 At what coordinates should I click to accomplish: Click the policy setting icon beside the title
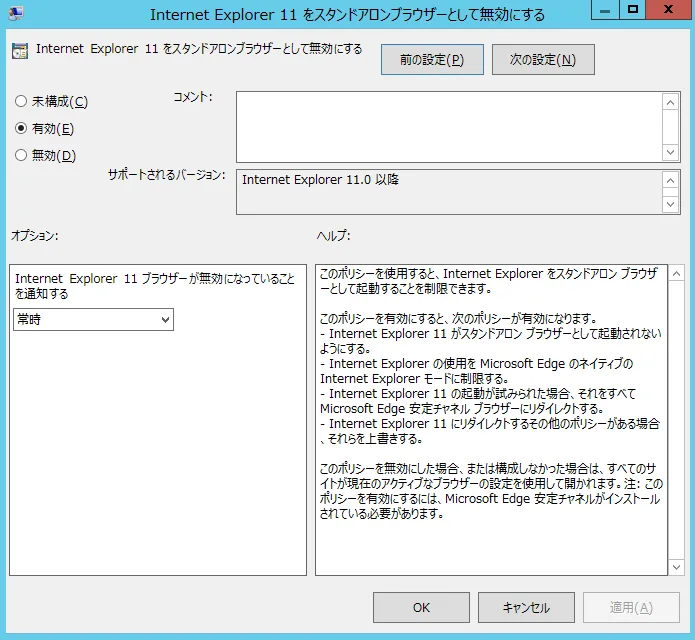[x=19, y=50]
